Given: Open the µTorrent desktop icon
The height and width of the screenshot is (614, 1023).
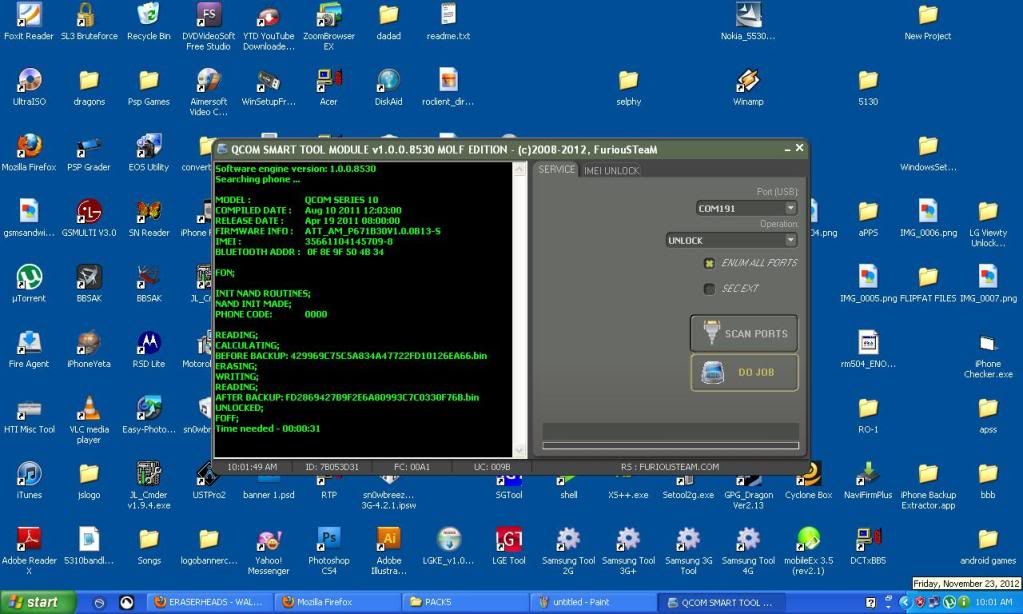Looking at the screenshot, I should [29, 277].
